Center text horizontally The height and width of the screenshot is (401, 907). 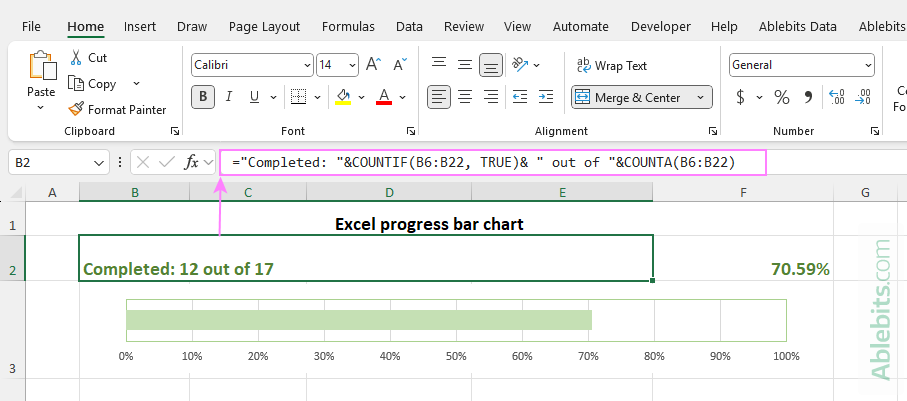(465, 97)
